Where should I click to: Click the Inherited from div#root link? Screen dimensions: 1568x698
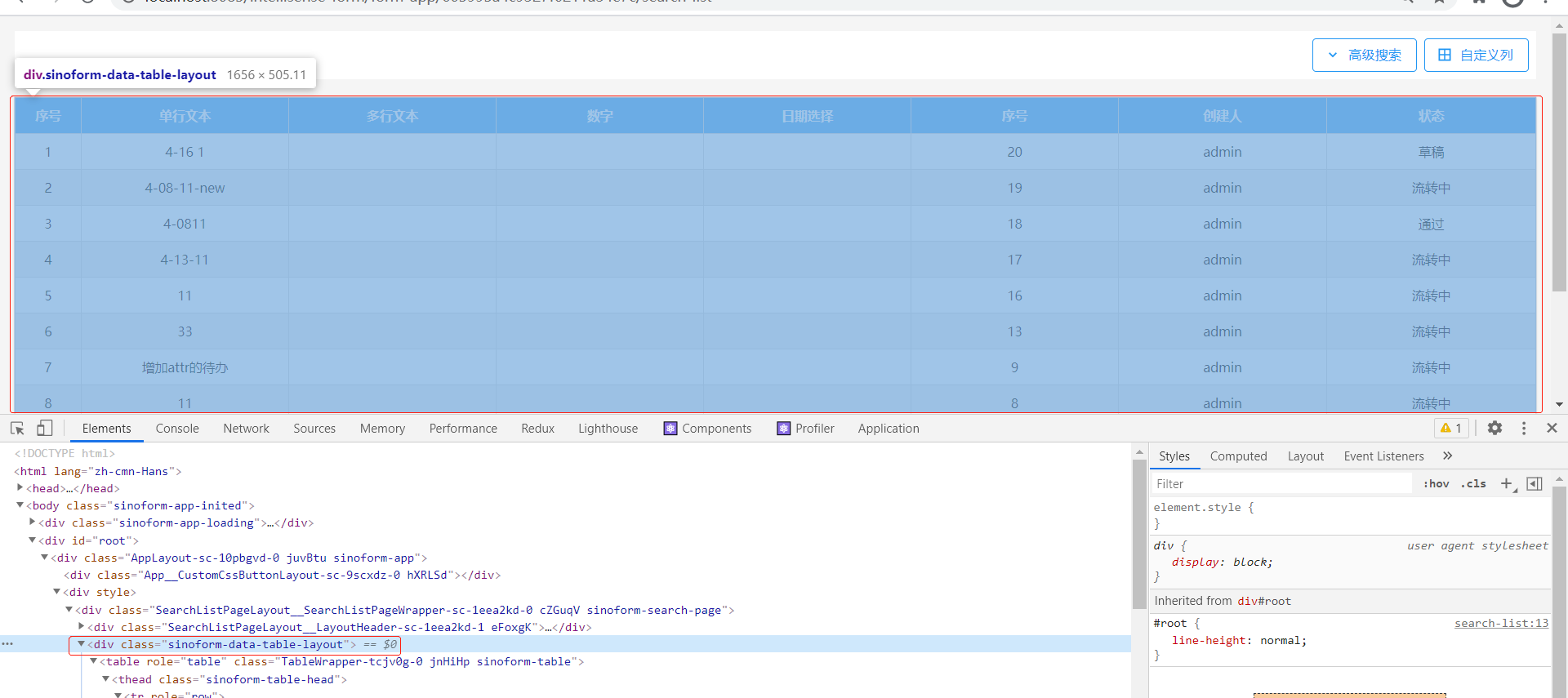(x=1263, y=601)
